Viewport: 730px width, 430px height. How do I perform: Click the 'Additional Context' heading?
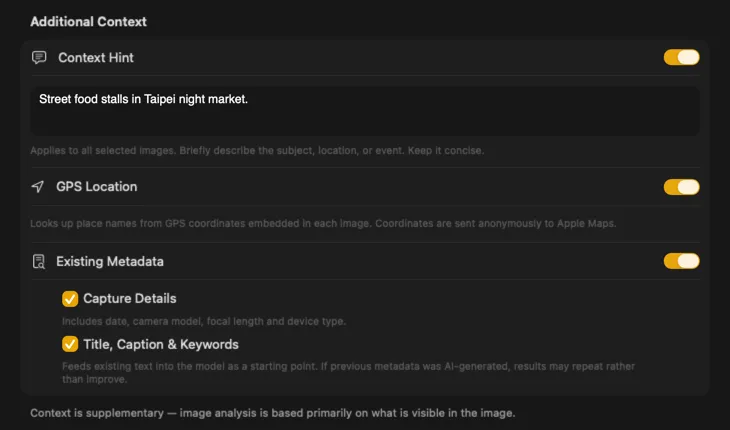coord(88,21)
